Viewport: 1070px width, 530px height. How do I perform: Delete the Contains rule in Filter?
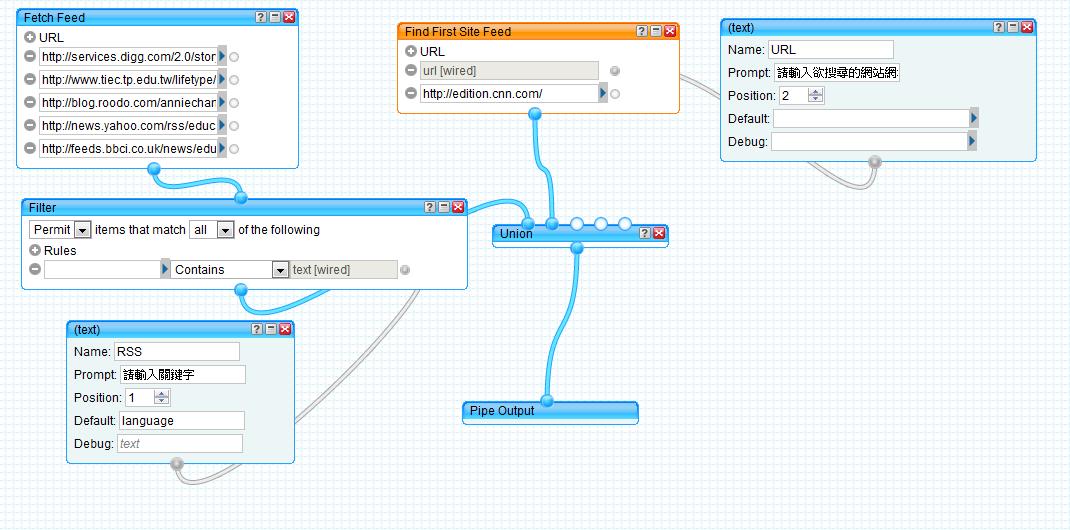[35, 270]
